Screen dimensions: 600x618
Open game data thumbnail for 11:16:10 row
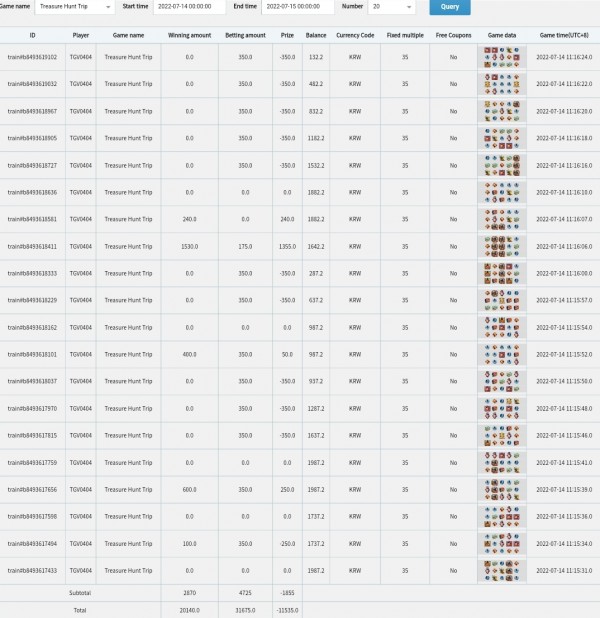(x=502, y=192)
